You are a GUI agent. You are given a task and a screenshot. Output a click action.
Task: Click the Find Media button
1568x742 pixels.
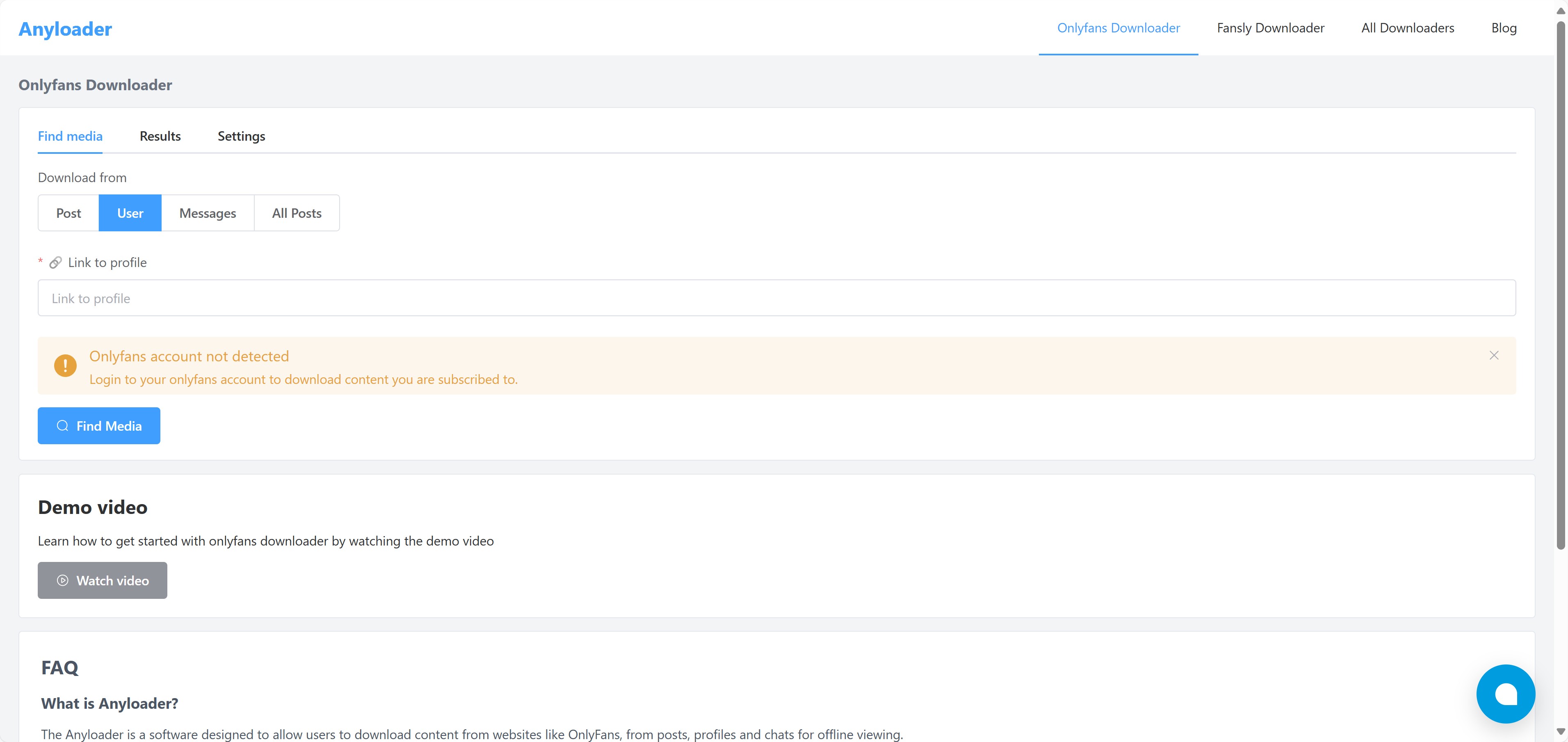click(99, 425)
